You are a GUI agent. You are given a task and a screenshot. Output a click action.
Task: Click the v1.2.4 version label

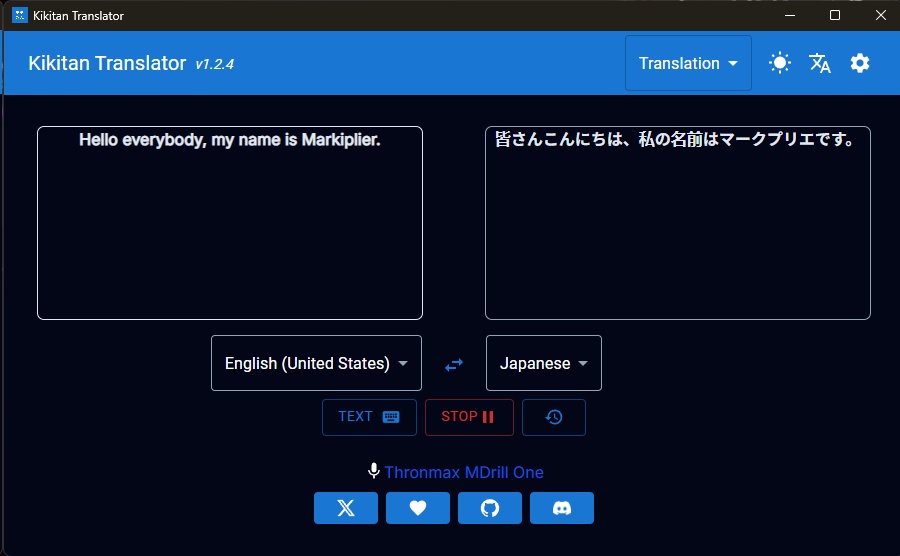coord(215,64)
